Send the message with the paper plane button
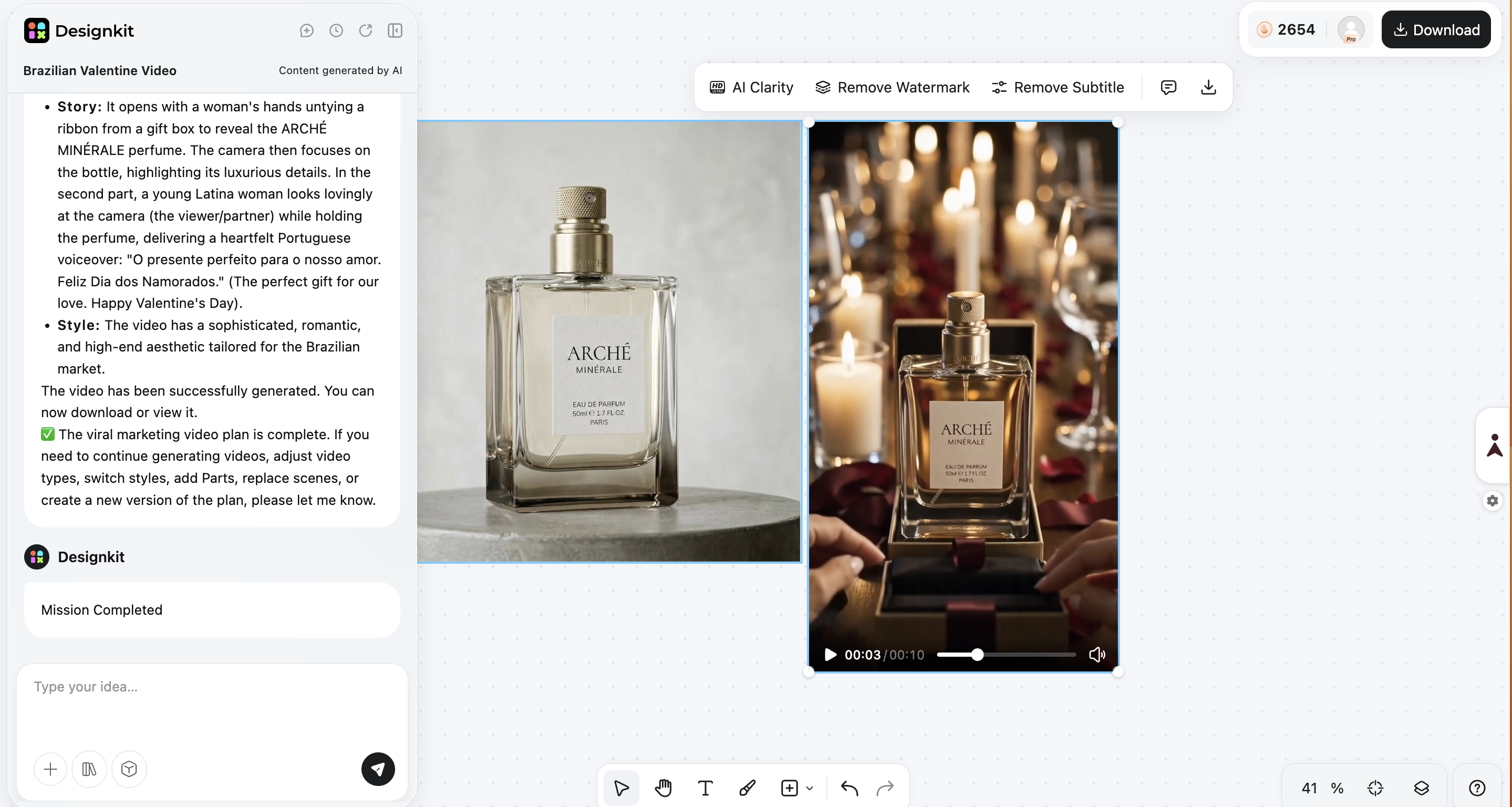 point(378,769)
